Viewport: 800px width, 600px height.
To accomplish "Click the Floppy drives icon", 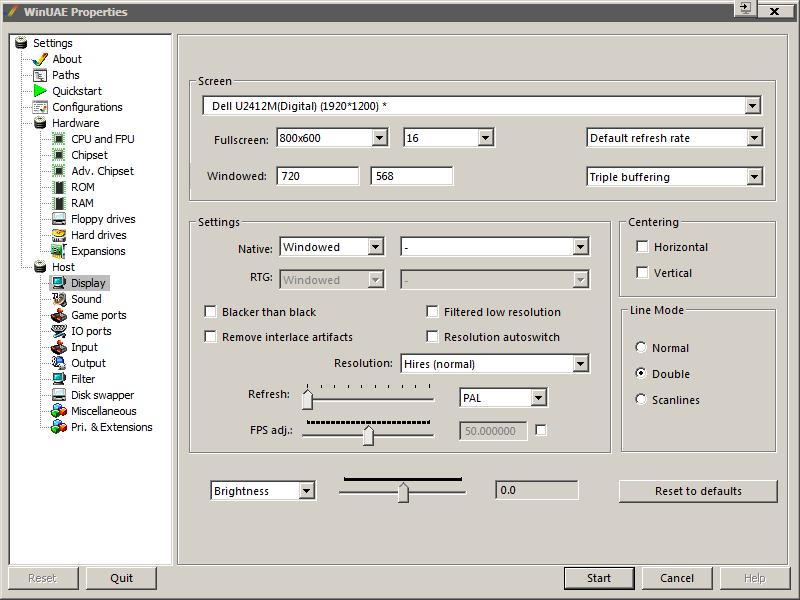I will pyautogui.click(x=59, y=219).
